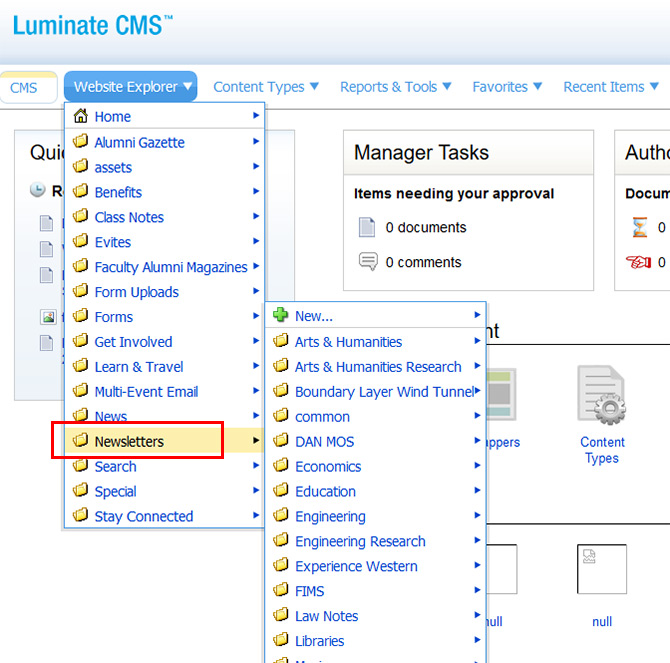Click the documents page icon in Manager Tasks

[367, 227]
